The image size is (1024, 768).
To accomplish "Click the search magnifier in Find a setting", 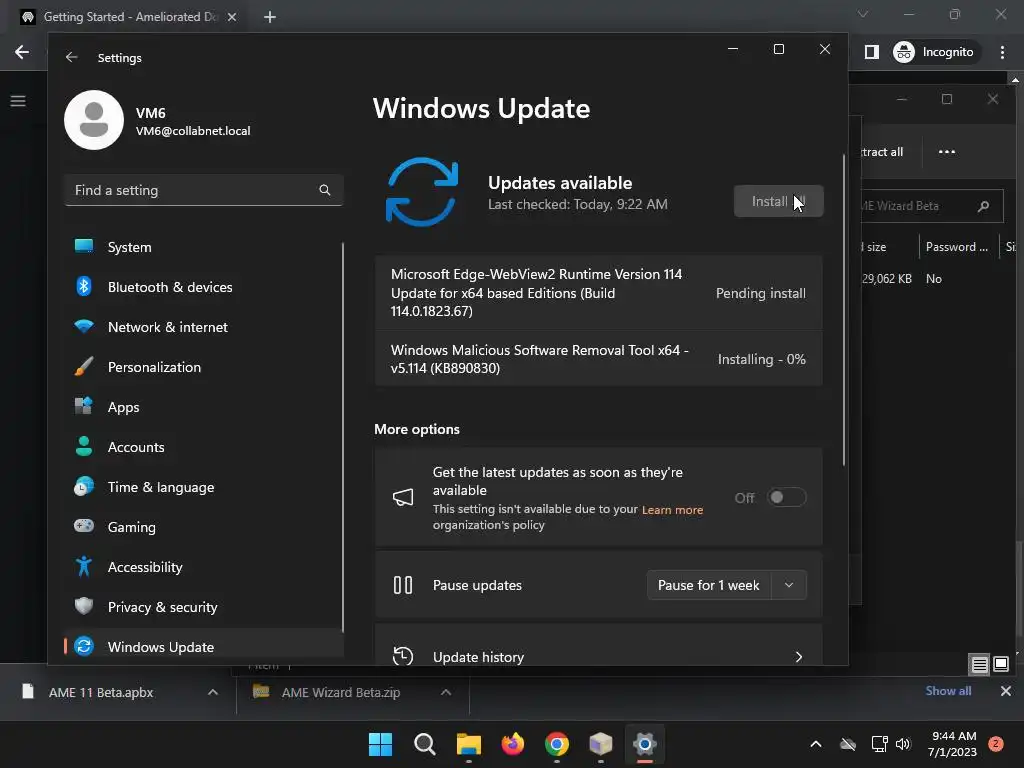I will [325, 190].
